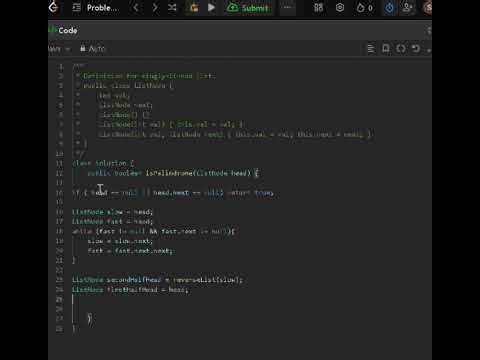Click the streak fire counter
Viewport: 480px width, 360px height.
(x=364, y=8)
